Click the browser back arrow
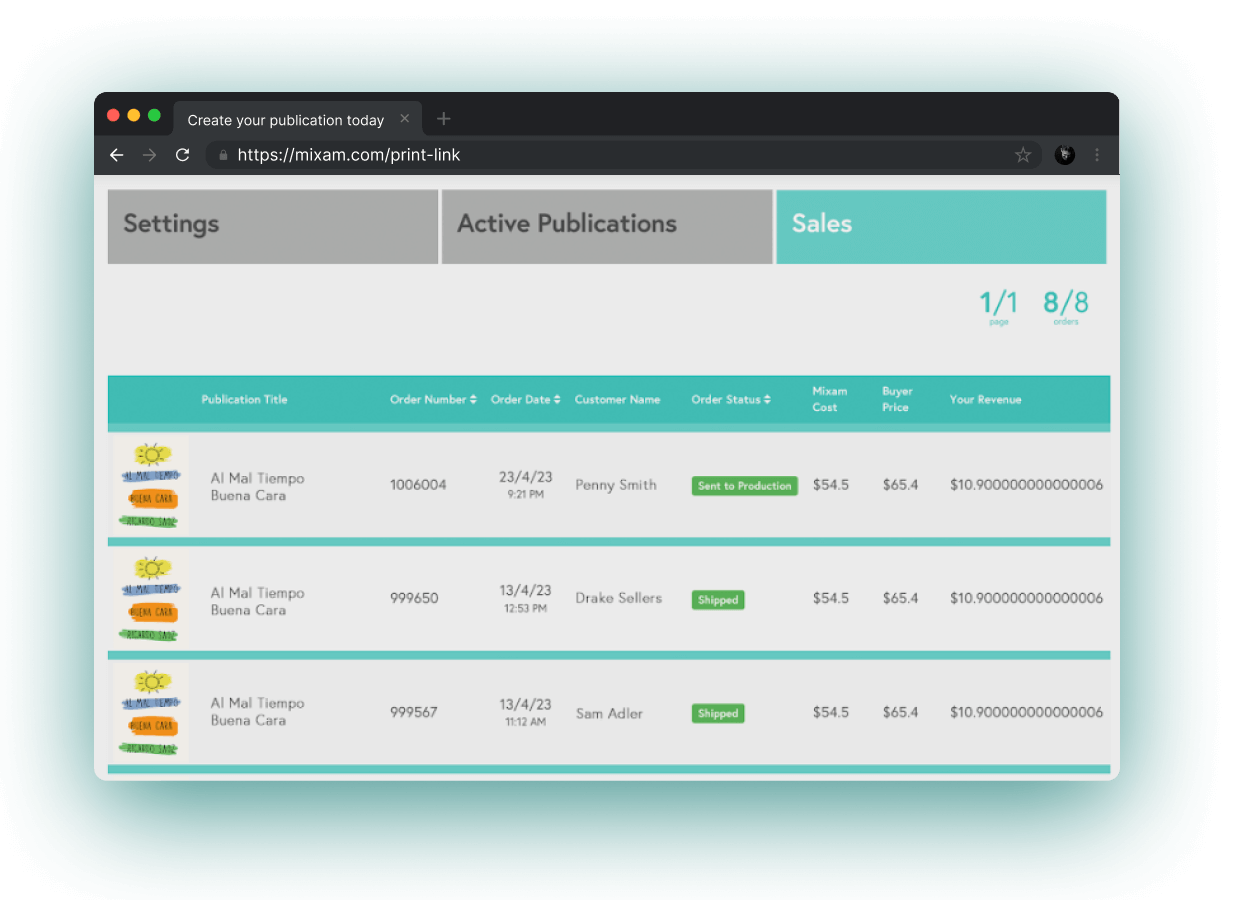Image resolution: width=1238 pixels, height=900 pixels. pos(117,155)
